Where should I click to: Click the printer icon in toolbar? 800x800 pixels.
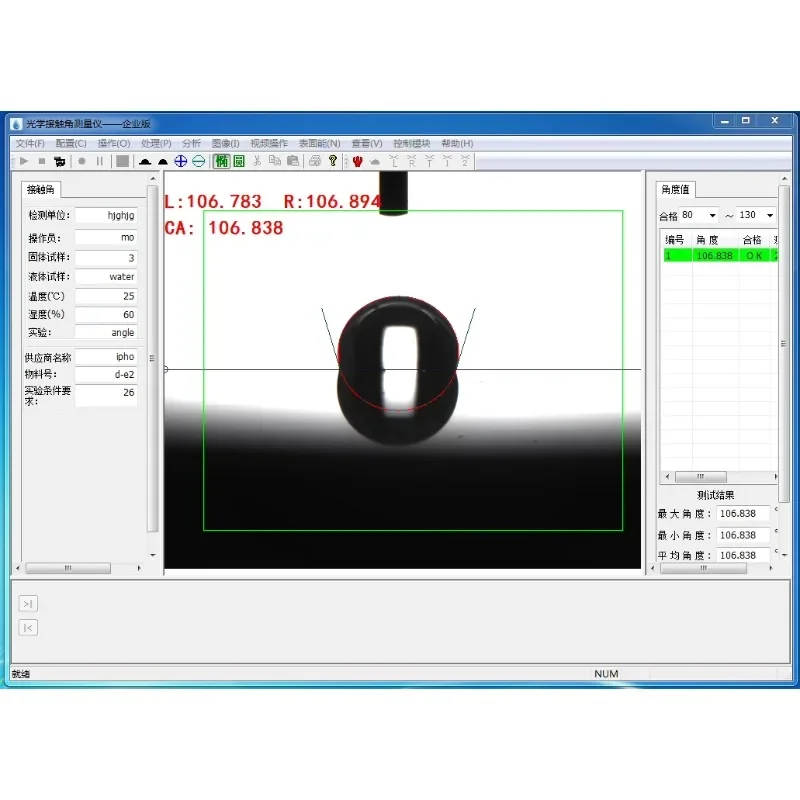pyautogui.click(x=315, y=161)
